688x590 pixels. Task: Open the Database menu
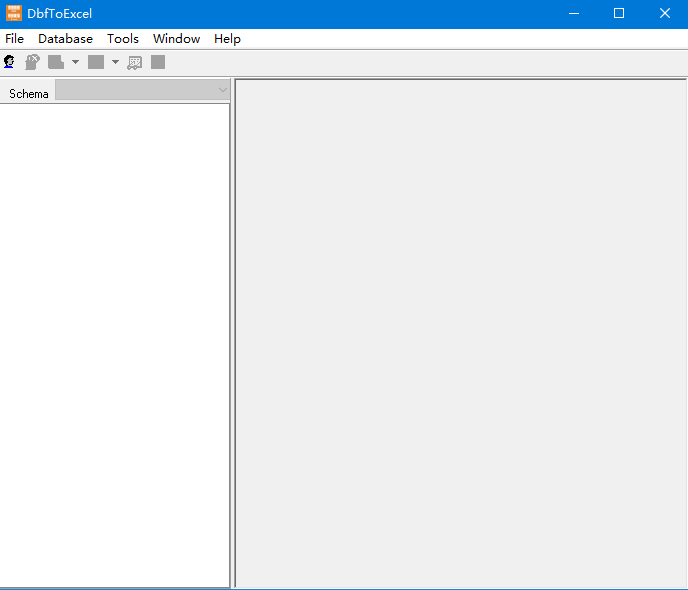65,39
